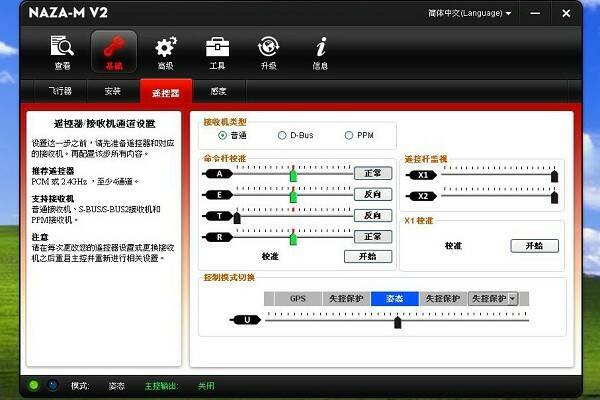Viewport: 600px width, 400px height.
Task: Open the 升级 (Upgrade) globe icon
Action: [x=268, y=52]
